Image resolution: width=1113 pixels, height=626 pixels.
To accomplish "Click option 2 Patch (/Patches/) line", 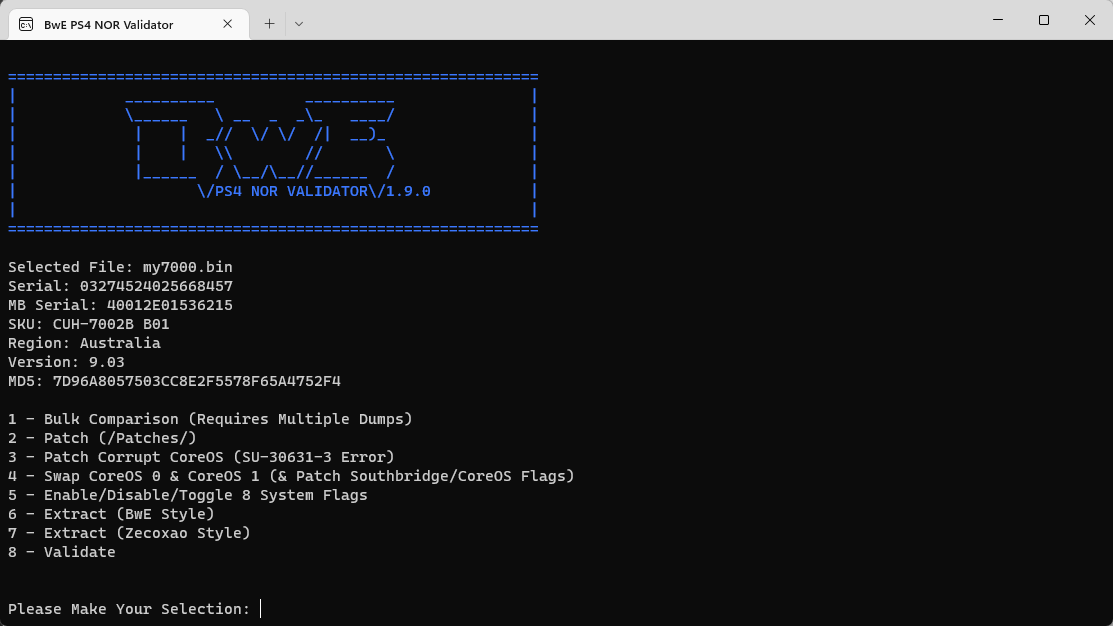I will point(102,438).
